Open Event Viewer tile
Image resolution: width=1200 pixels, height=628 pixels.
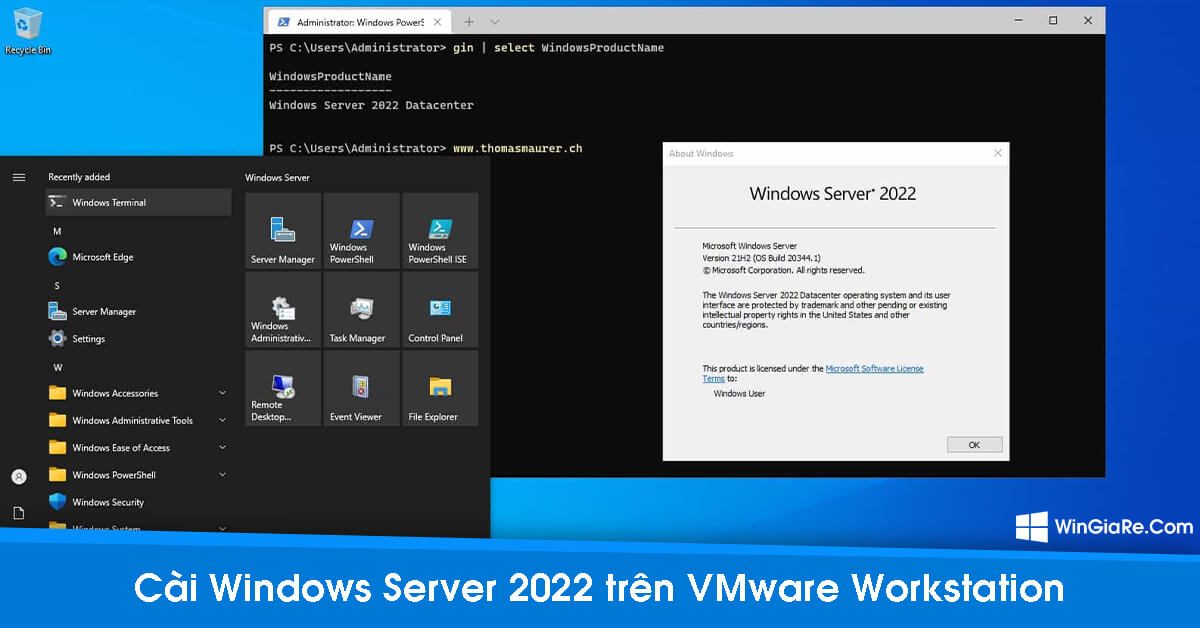pyautogui.click(x=361, y=388)
